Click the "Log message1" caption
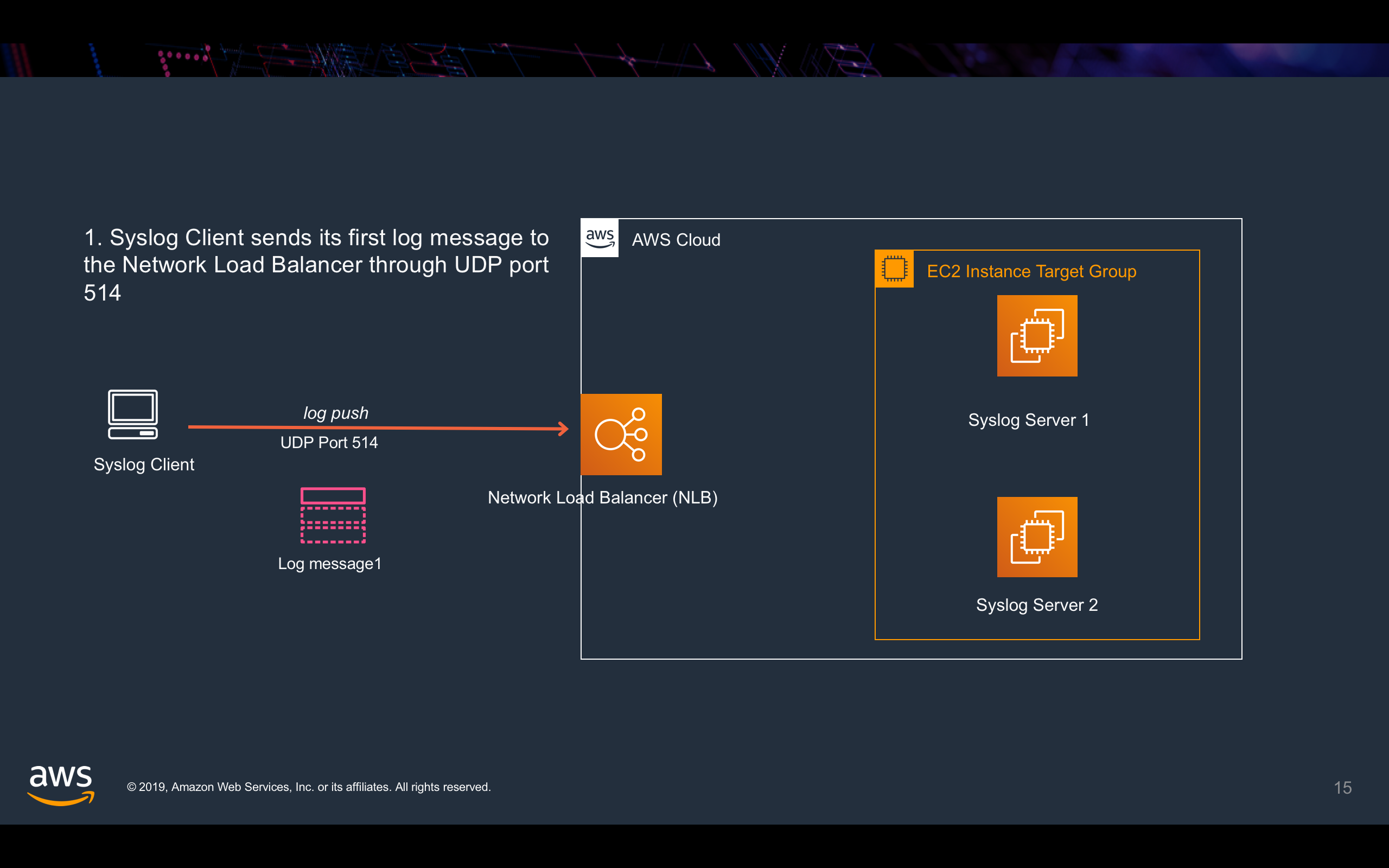Image resolution: width=1389 pixels, height=868 pixels. click(x=329, y=564)
